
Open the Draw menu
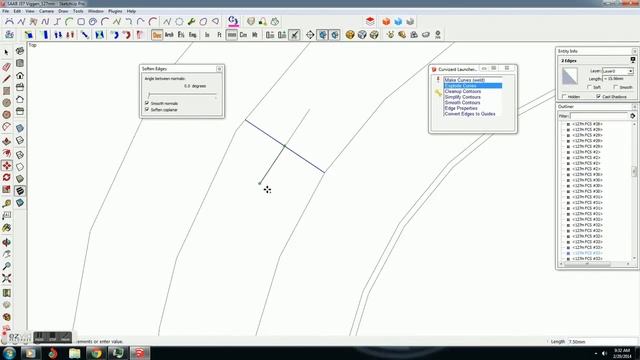(x=63, y=11)
